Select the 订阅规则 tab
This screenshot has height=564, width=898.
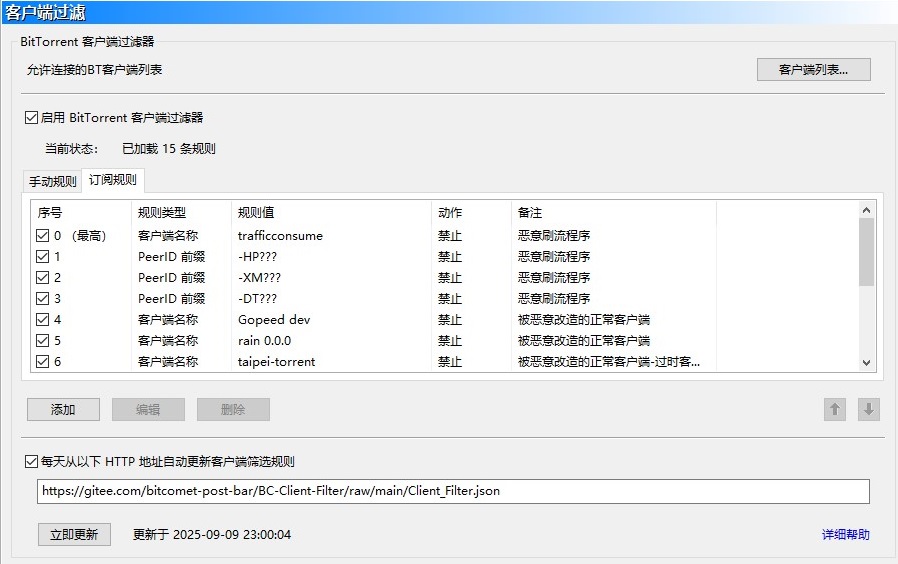tap(113, 181)
